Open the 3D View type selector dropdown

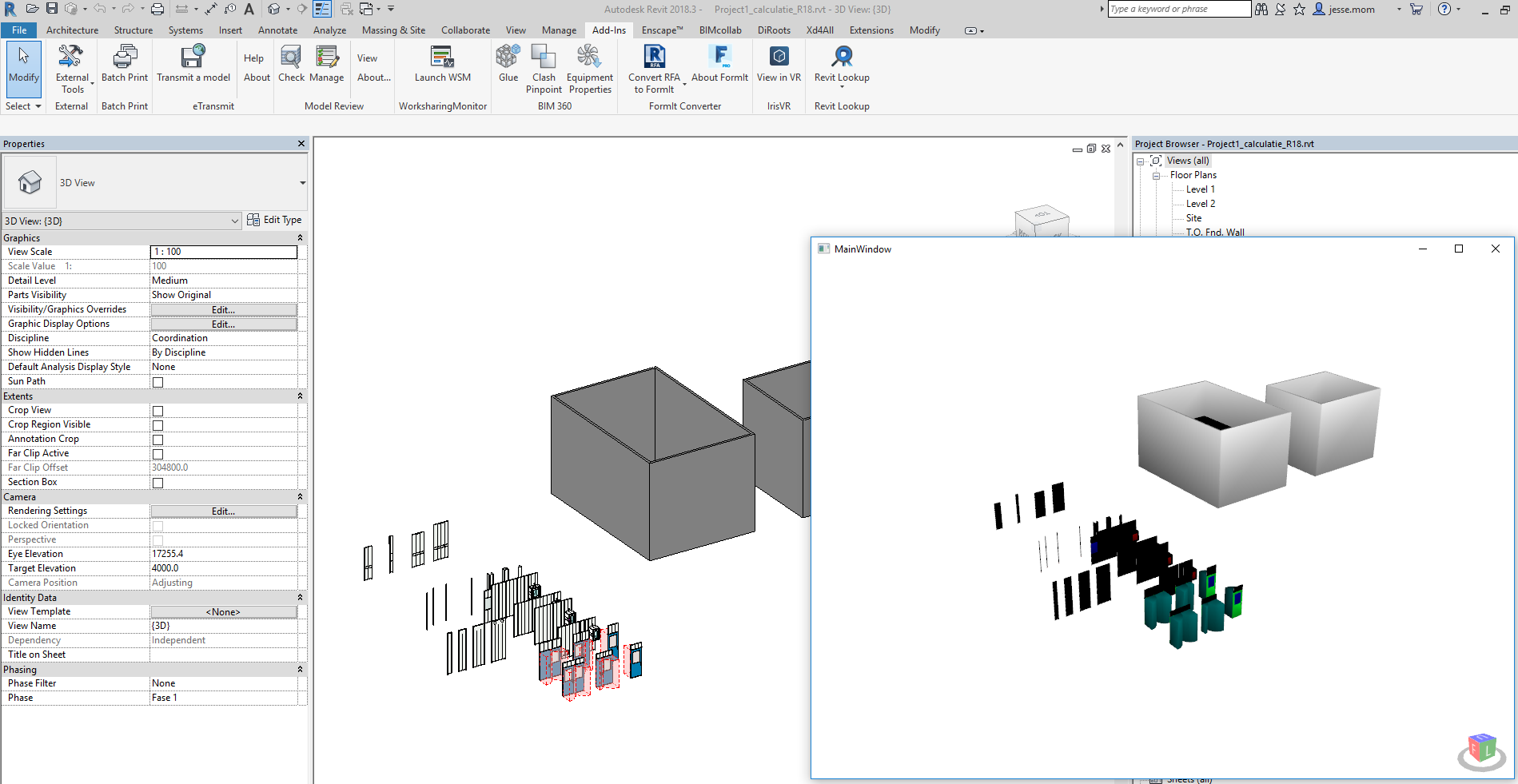tap(233, 221)
